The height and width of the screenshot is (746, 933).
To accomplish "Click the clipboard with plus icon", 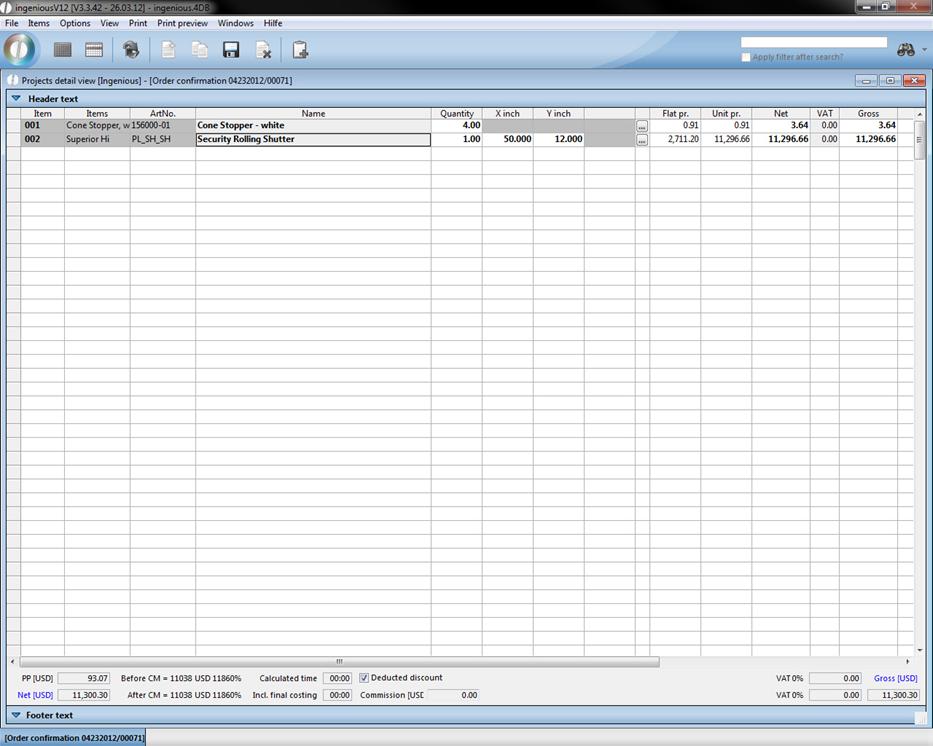I will coord(300,49).
